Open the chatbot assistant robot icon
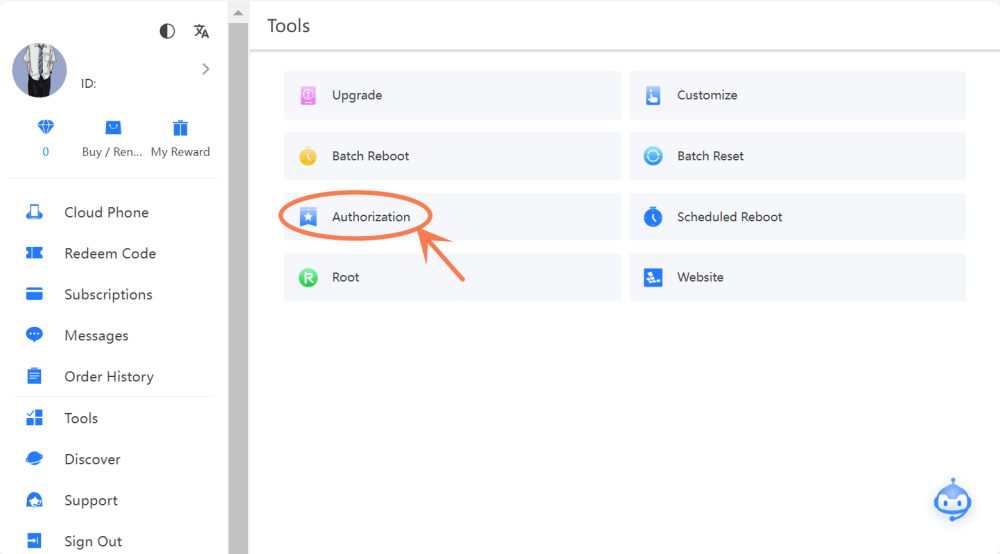The height and width of the screenshot is (554, 1000). point(952,500)
